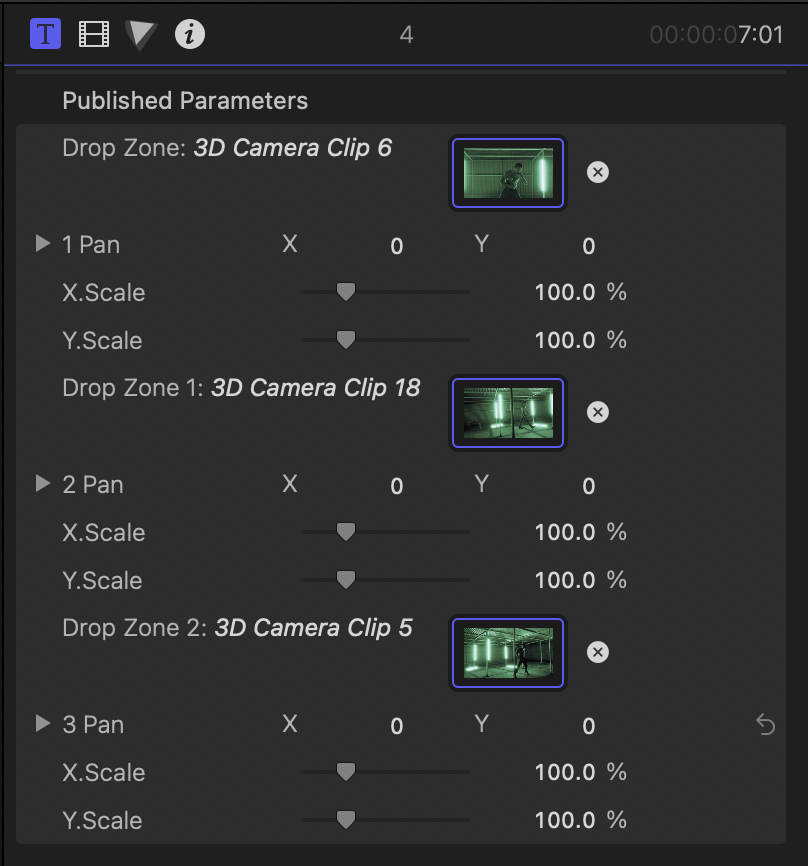Clear the 3D Camera Clip 6 drop zone
This screenshot has height=866, width=808.
[597, 172]
